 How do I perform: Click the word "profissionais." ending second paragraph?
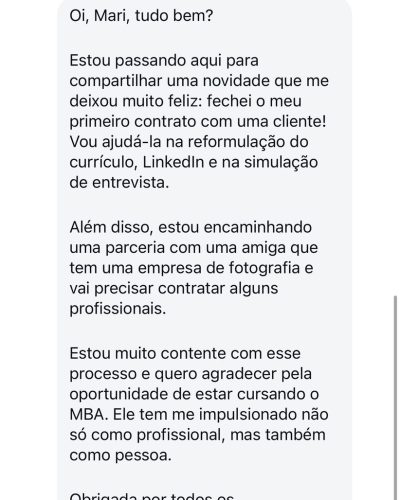[x=118, y=309]
